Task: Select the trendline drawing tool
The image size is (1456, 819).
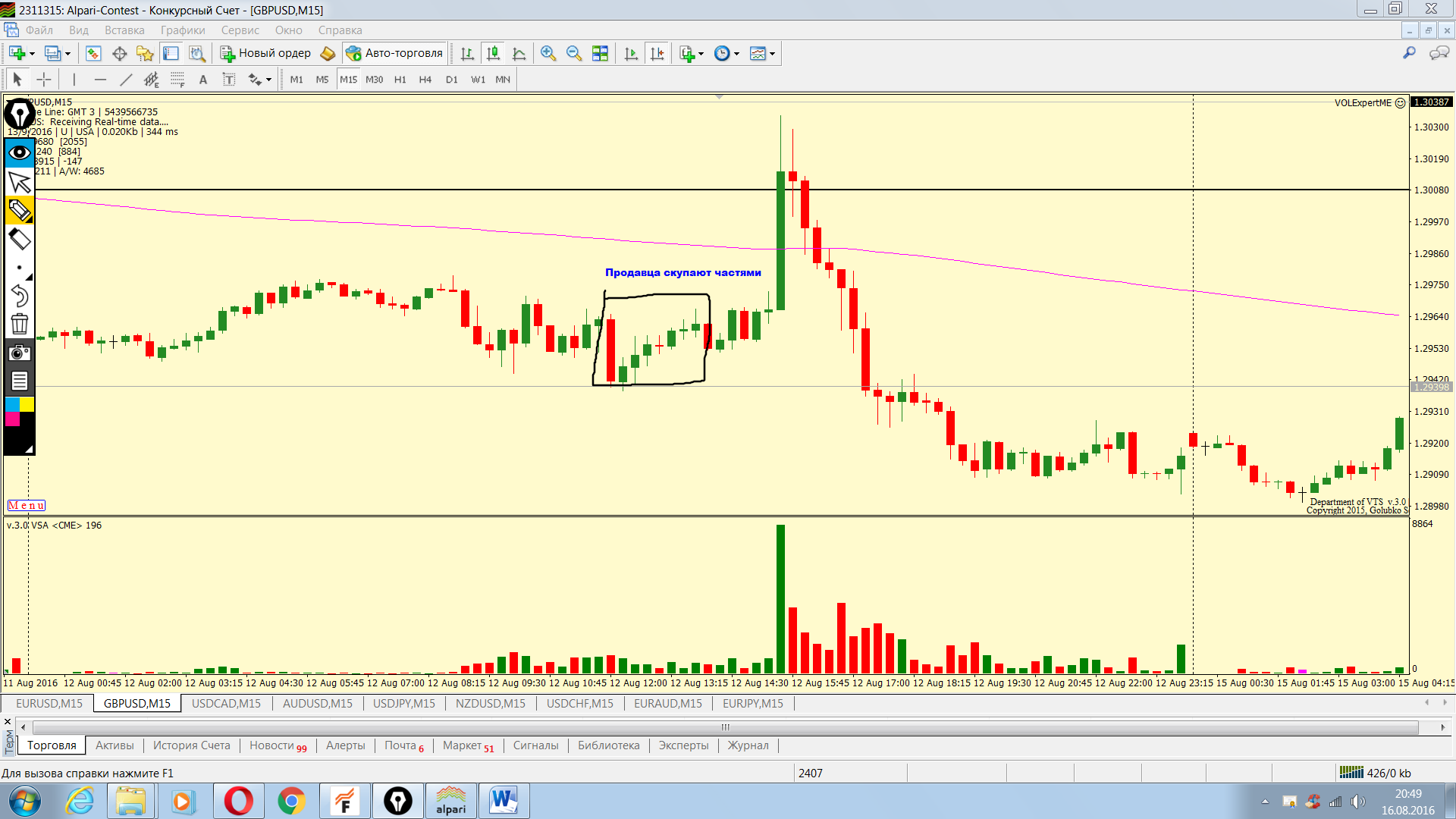Action: click(x=126, y=80)
